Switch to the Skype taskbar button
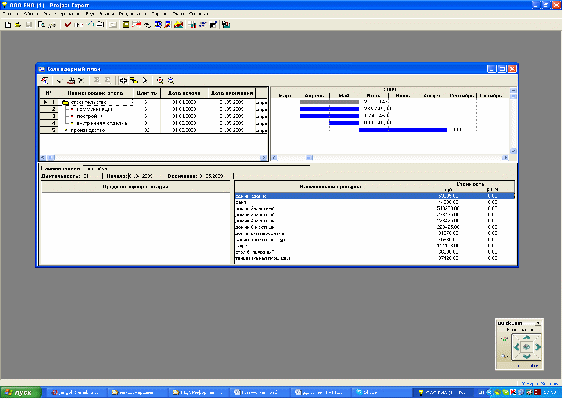Screen dimensions: 563x399 [x=382, y=393]
